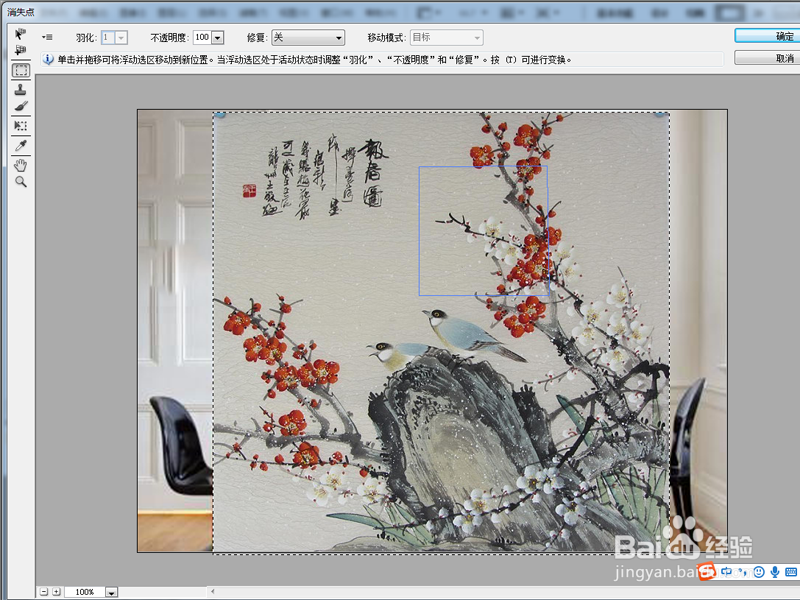Viewport: 800px width, 600px height.
Task: Select the Brush tool
Action: pyautogui.click(x=21, y=106)
